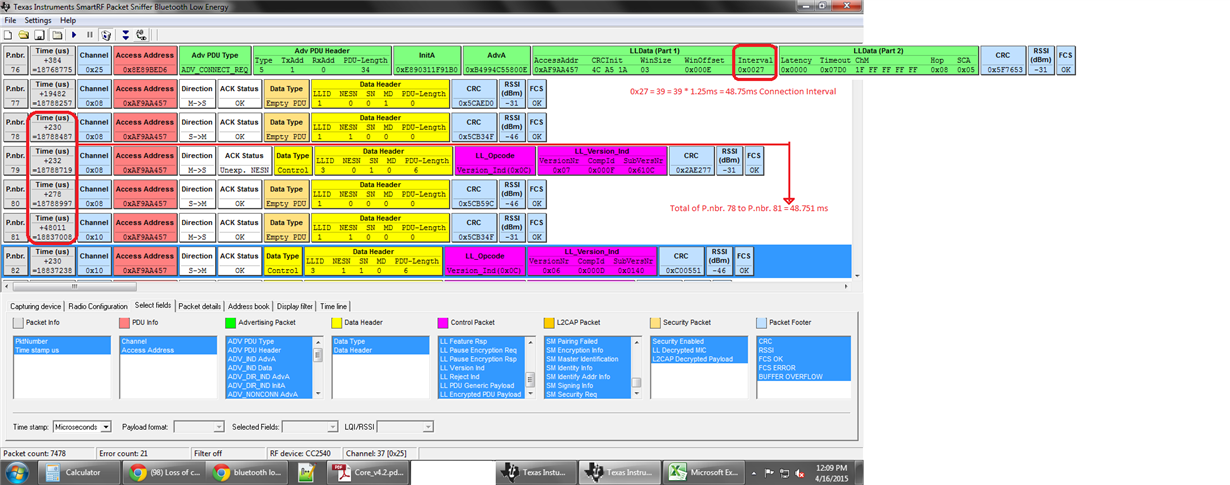Select 'ADV PDU Type' list item
Screen dimensions: 1230x485
click(269, 341)
